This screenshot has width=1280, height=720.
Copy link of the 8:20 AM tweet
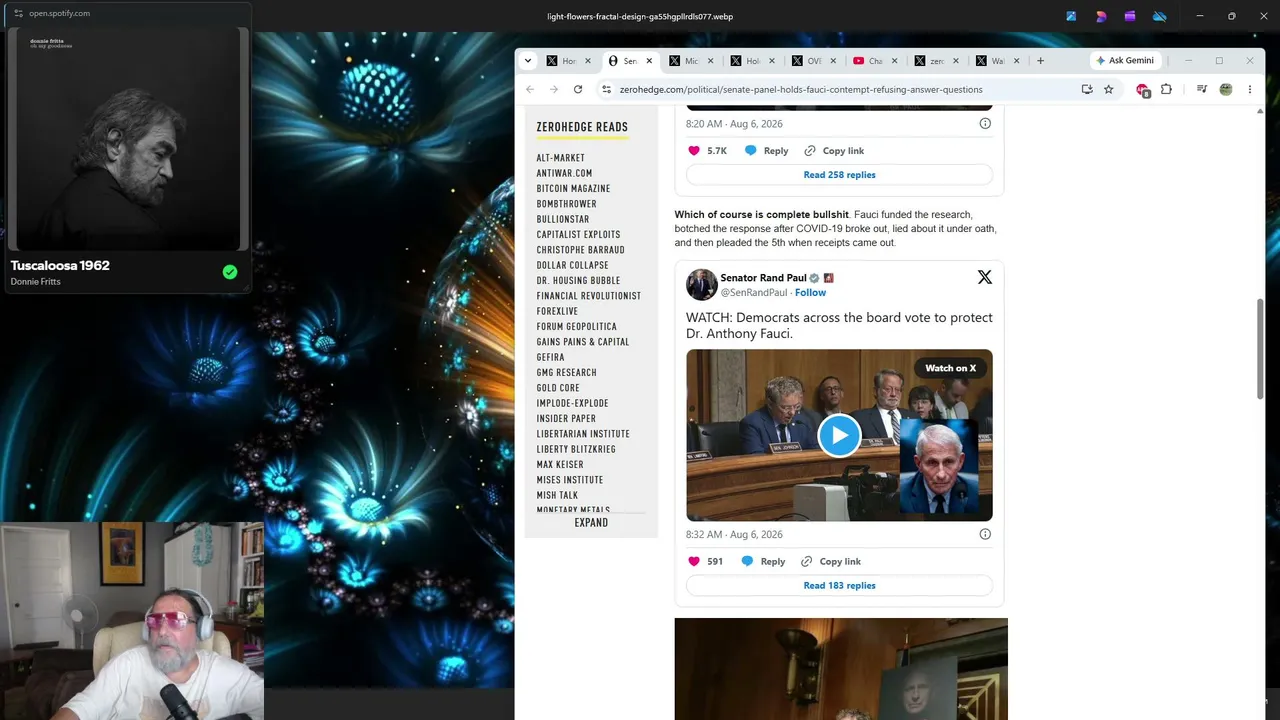[x=834, y=151]
